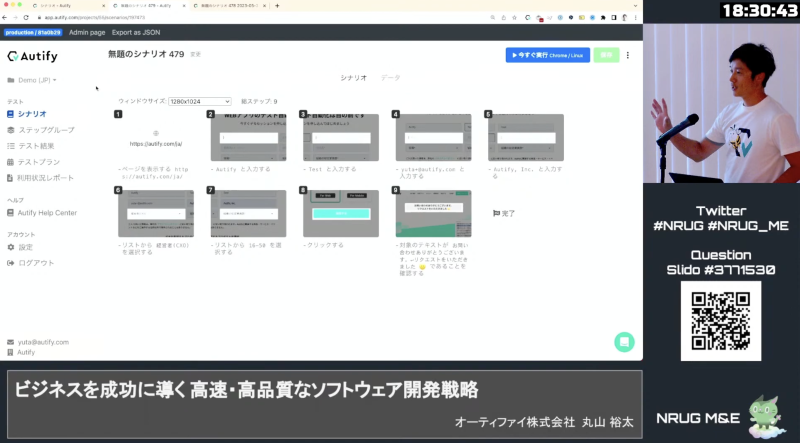Screen dimensions: 800x443
Task: Click the green 保存 button
Action: pyautogui.click(x=606, y=56)
